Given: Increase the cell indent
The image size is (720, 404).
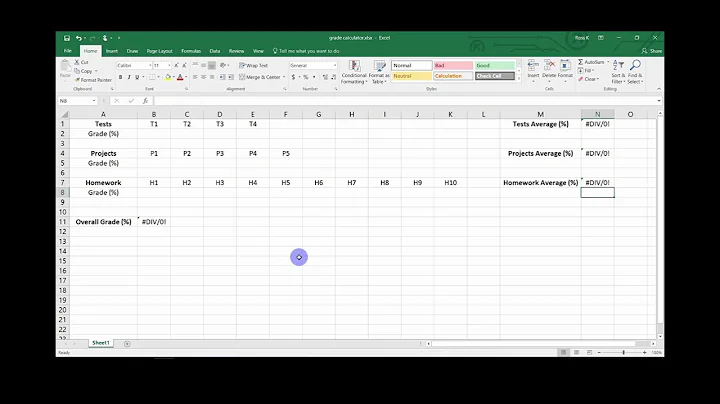Looking at the screenshot, I should click(x=231, y=77).
